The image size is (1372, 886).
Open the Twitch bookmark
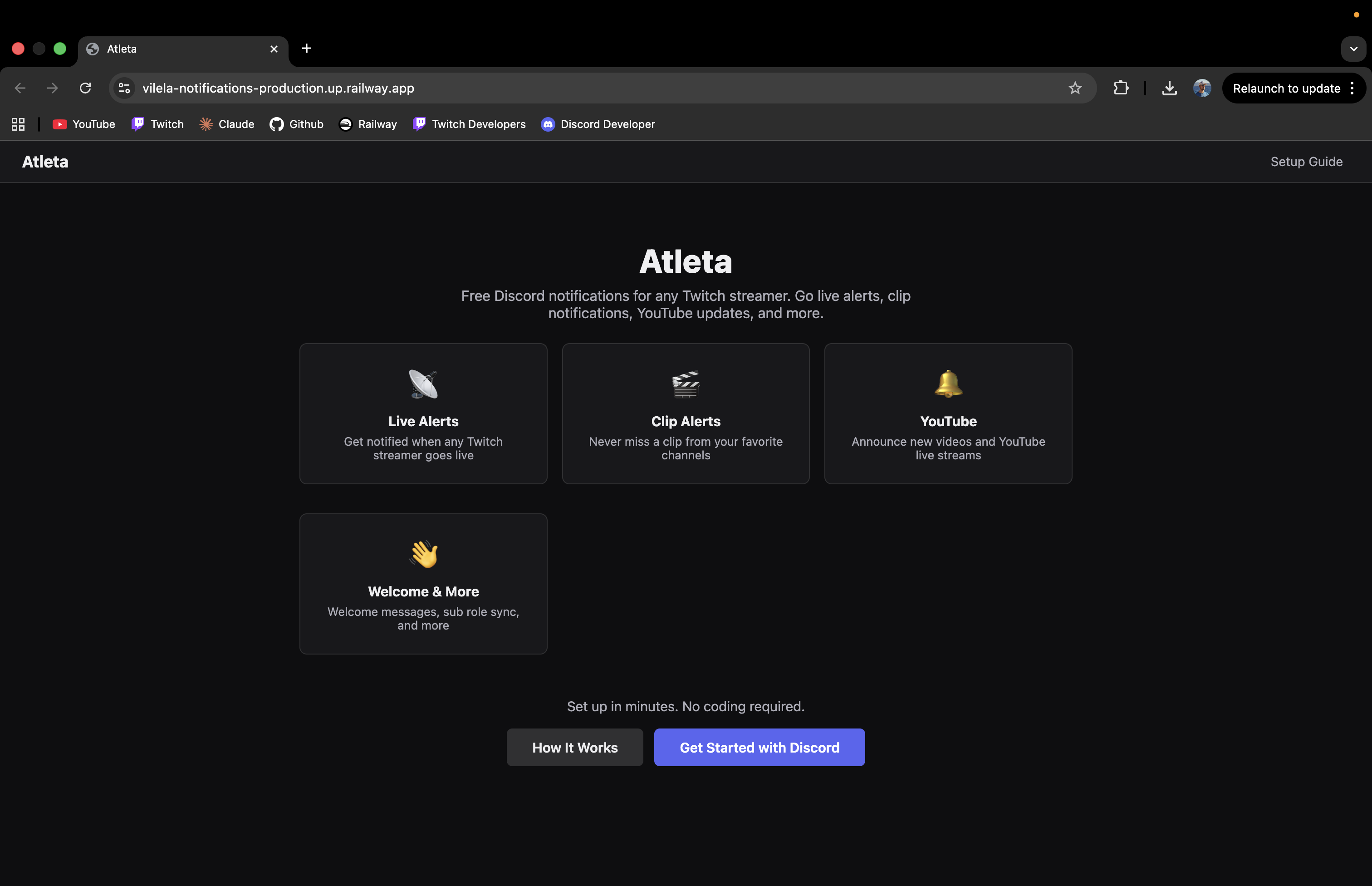pos(157,124)
